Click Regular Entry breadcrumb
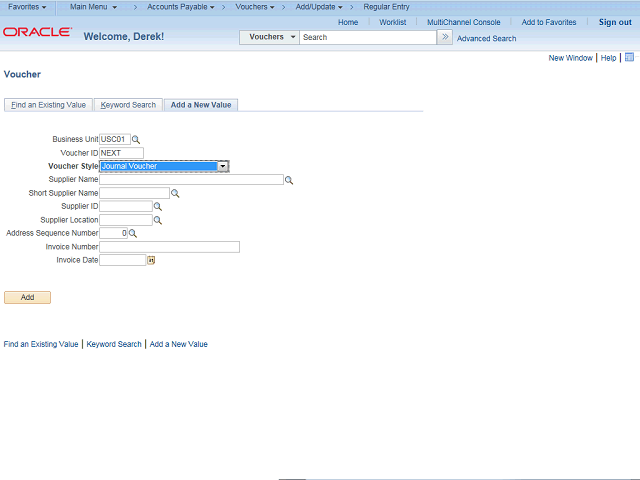The height and width of the screenshot is (480, 640). (x=386, y=7)
